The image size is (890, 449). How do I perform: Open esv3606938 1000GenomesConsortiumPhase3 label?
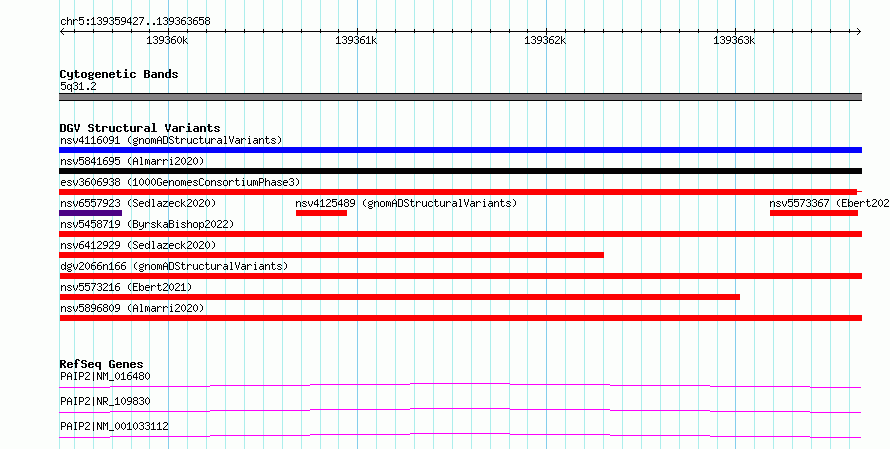click(180, 182)
